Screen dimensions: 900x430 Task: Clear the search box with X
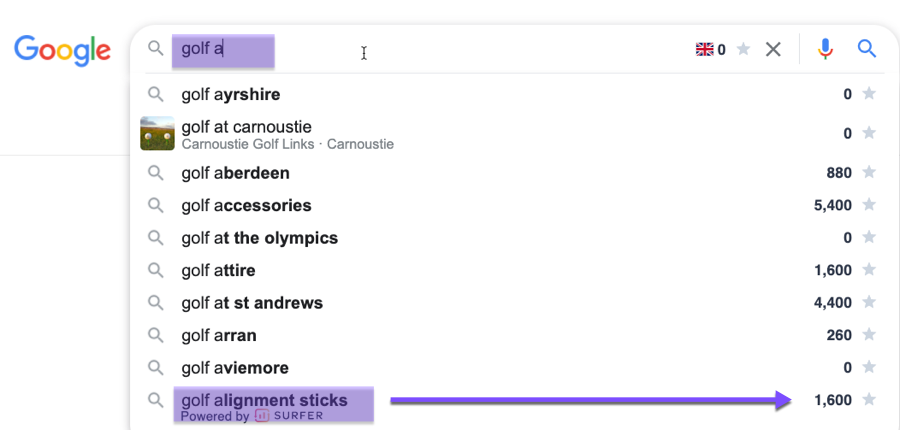pos(773,49)
